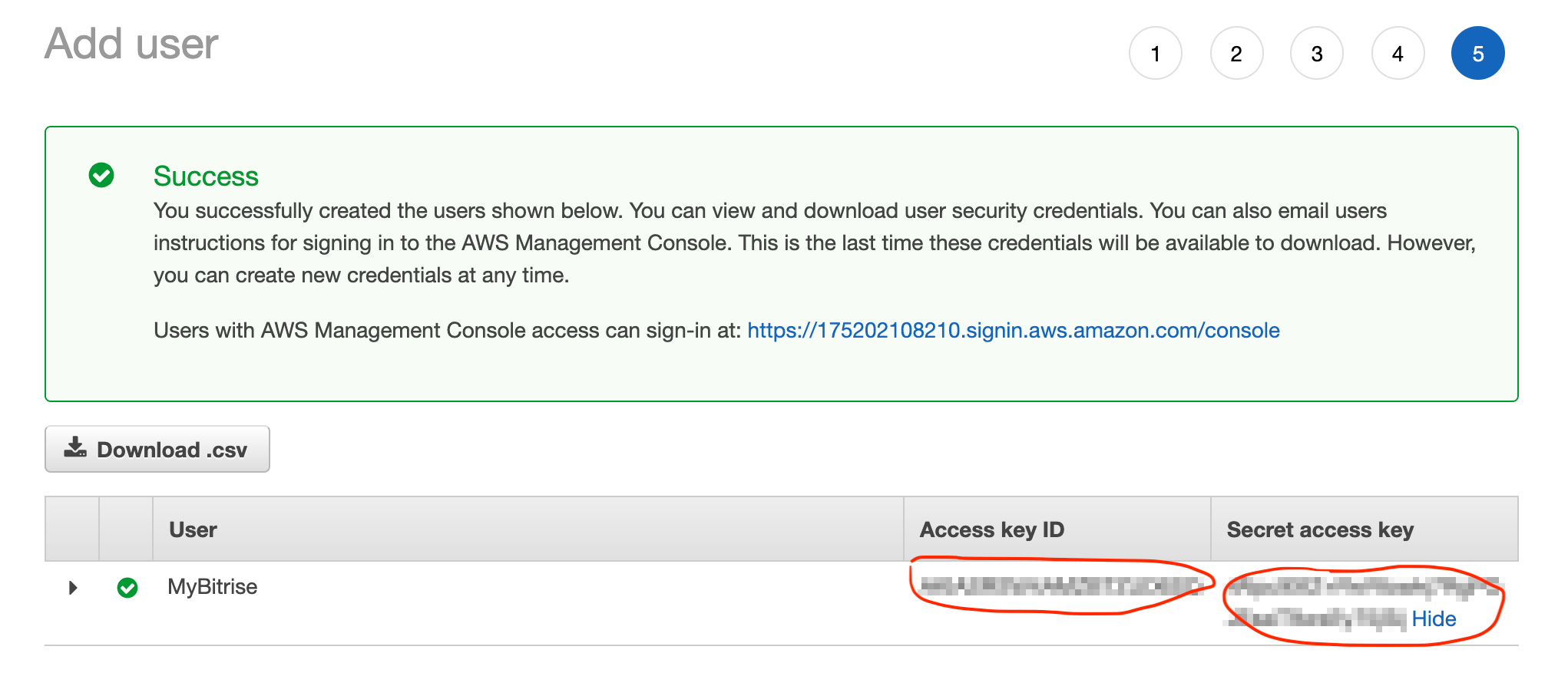Go to wizard step 1 circle

coord(1155,53)
